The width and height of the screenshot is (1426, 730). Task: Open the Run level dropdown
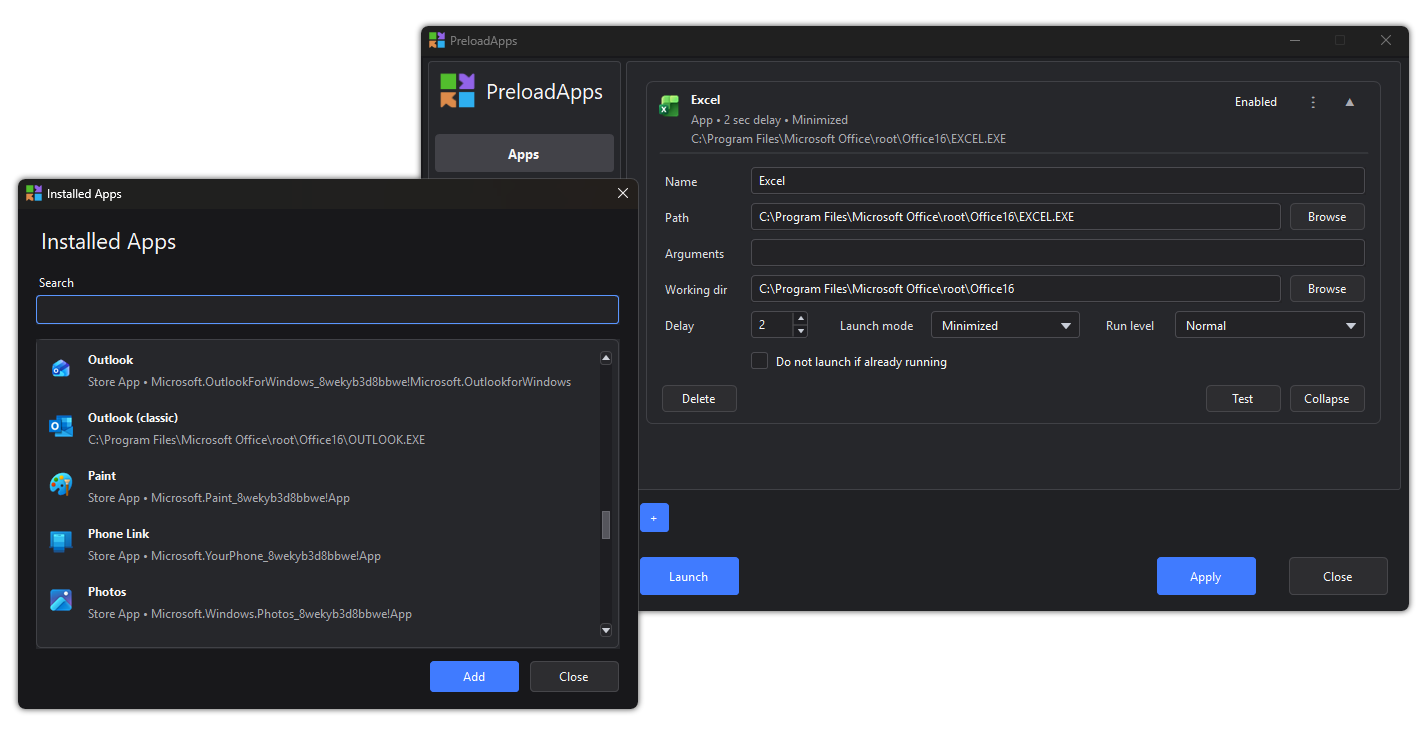(1269, 325)
